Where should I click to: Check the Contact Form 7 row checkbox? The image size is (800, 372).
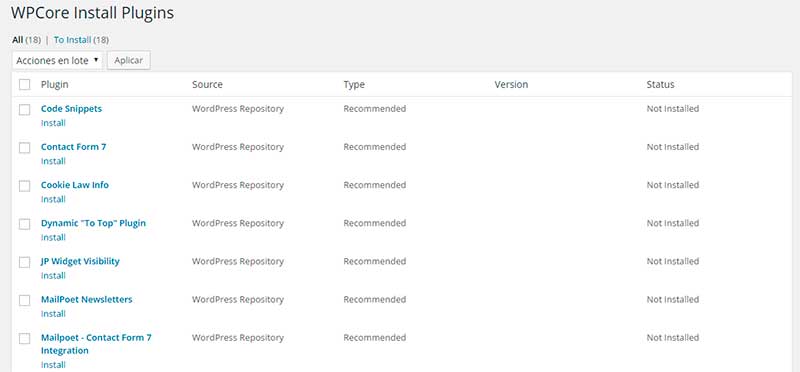(x=24, y=148)
